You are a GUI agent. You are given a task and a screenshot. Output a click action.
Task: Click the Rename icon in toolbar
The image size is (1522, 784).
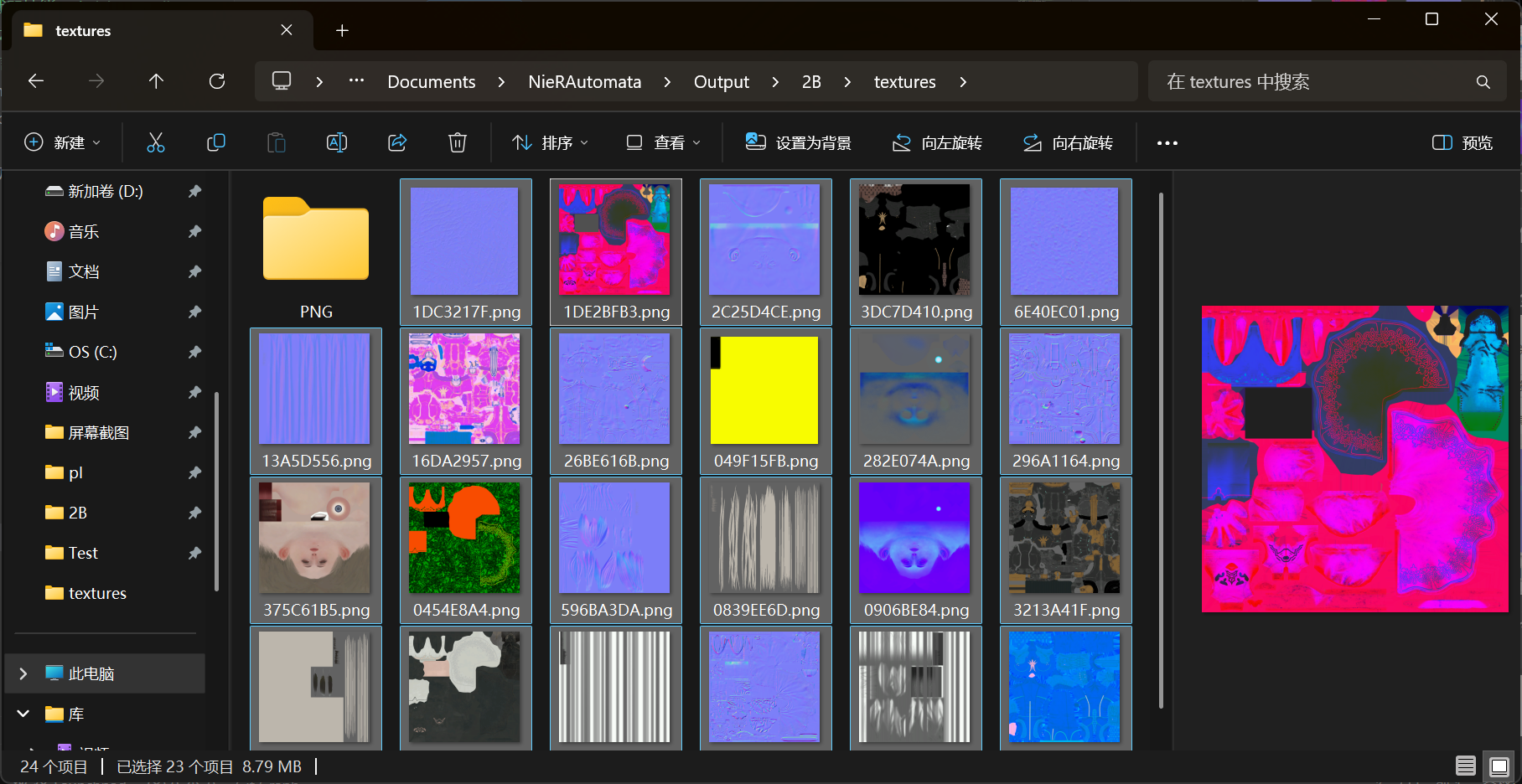coord(337,142)
